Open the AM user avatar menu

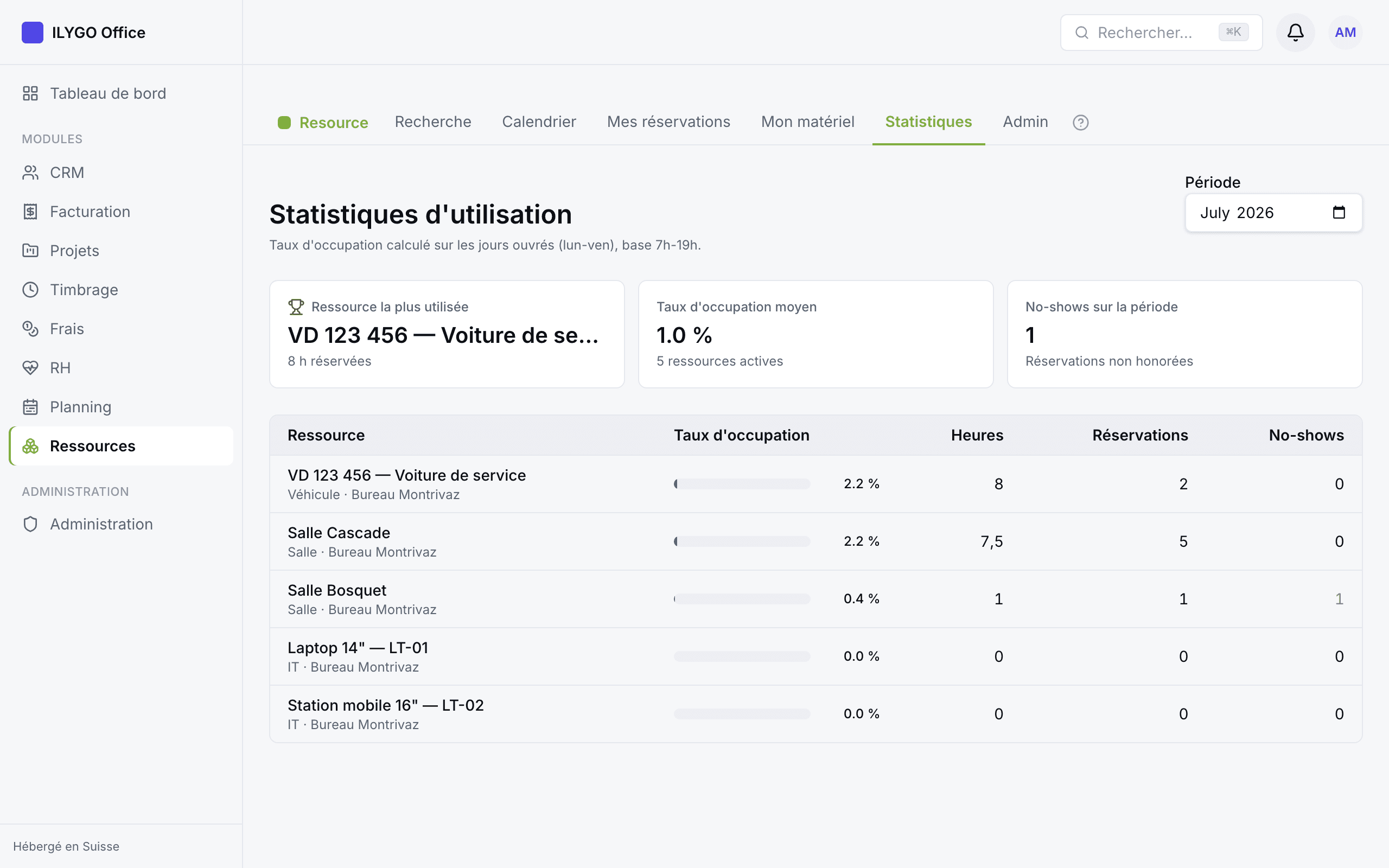click(1345, 32)
